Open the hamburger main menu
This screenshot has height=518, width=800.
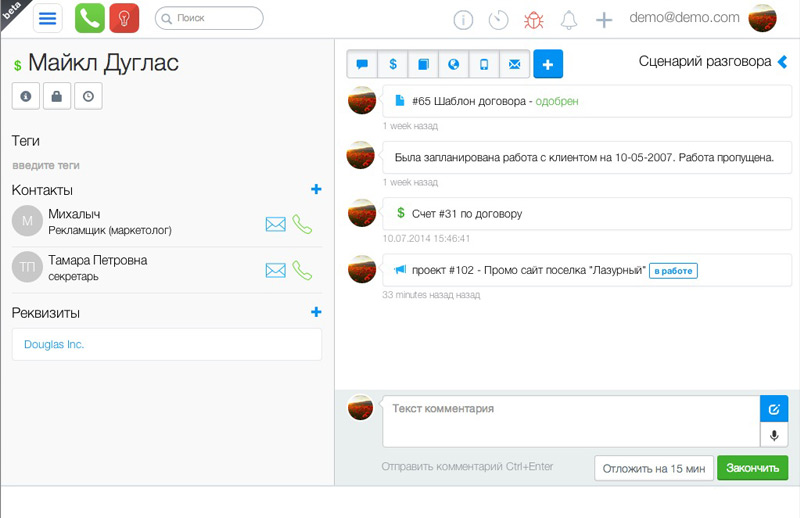coord(48,18)
